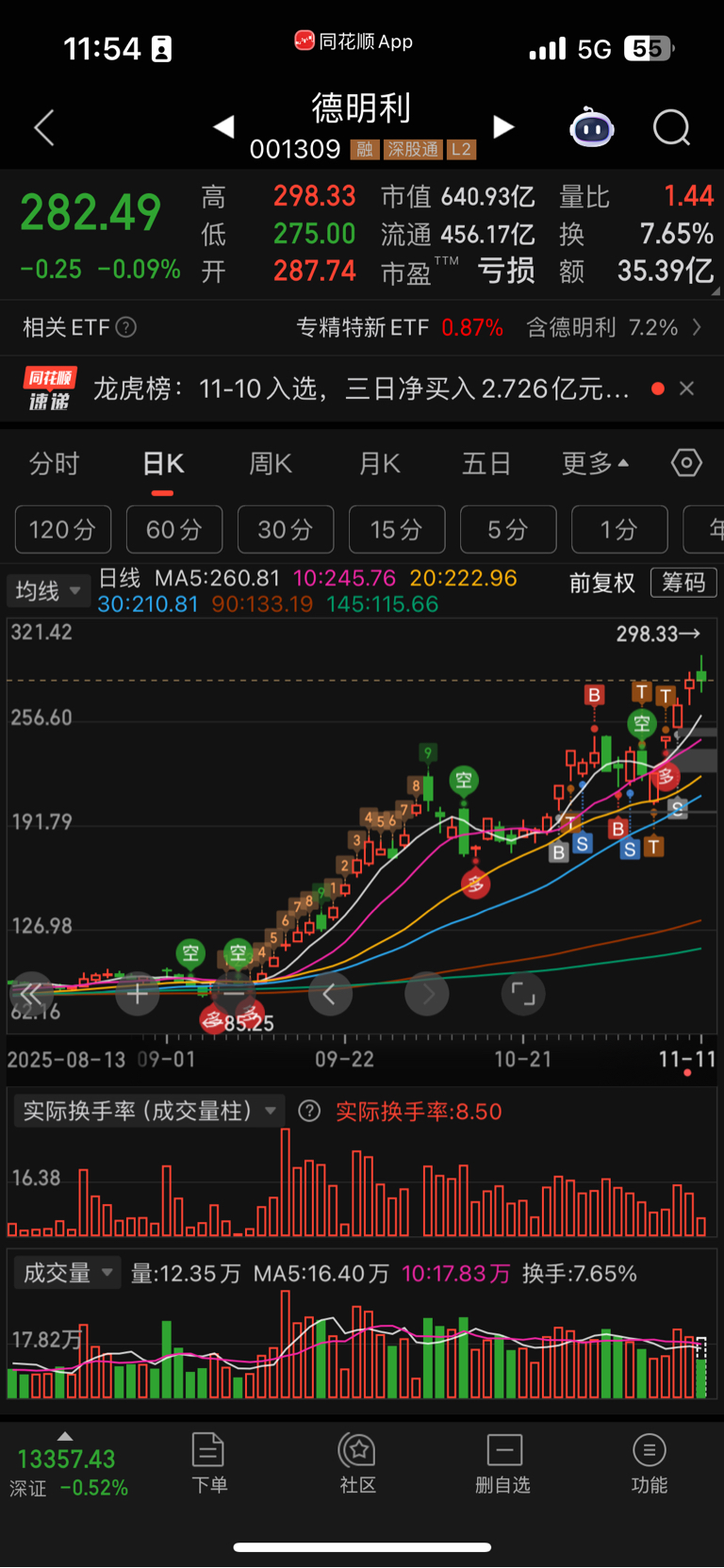Open 实际换手率 help question mark
The width and height of the screenshot is (724, 1568).
coord(309,1111)
